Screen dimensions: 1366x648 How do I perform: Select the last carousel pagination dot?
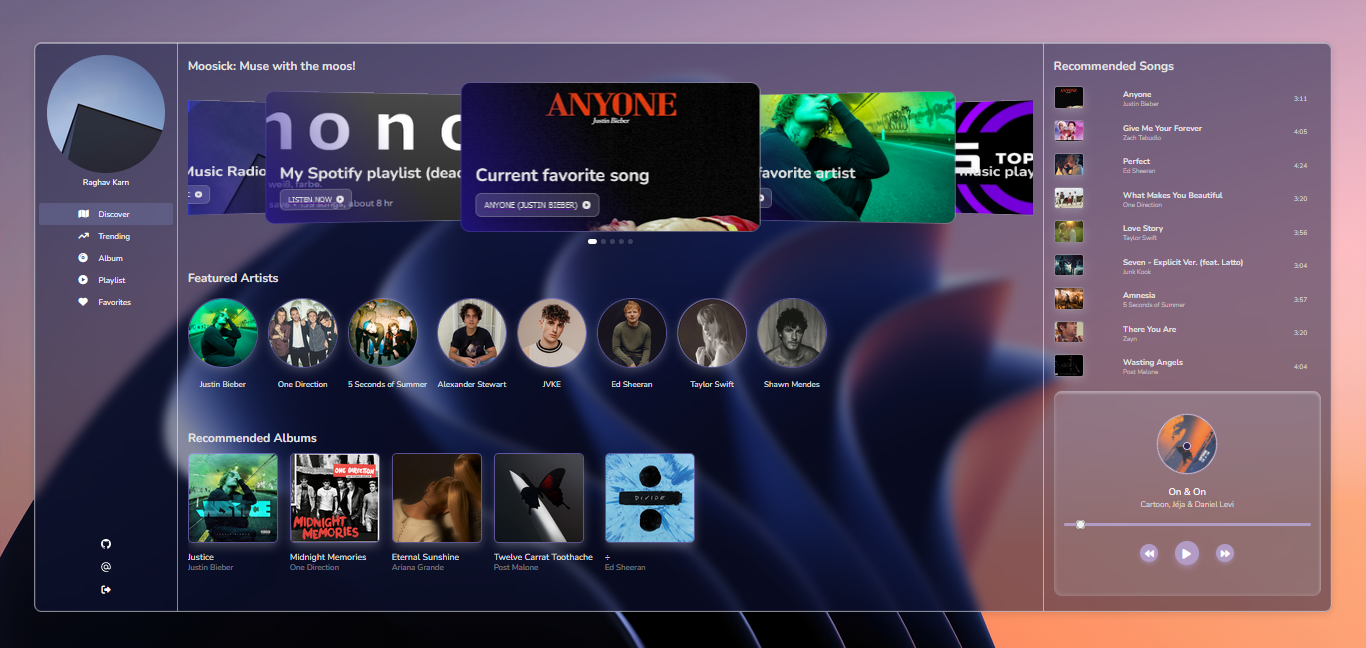point(630,241)
